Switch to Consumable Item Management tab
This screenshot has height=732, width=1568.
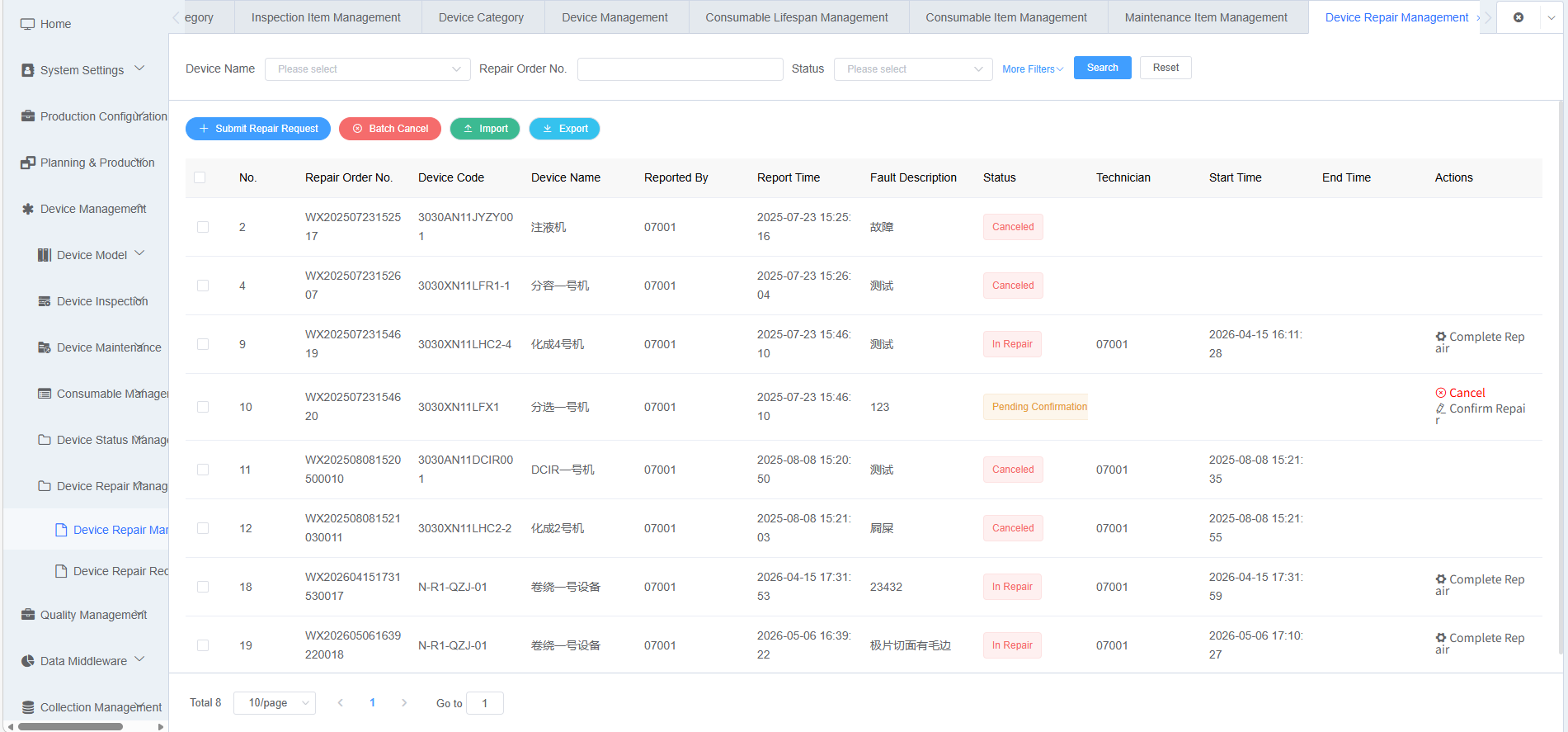[x=1006, y=17]
